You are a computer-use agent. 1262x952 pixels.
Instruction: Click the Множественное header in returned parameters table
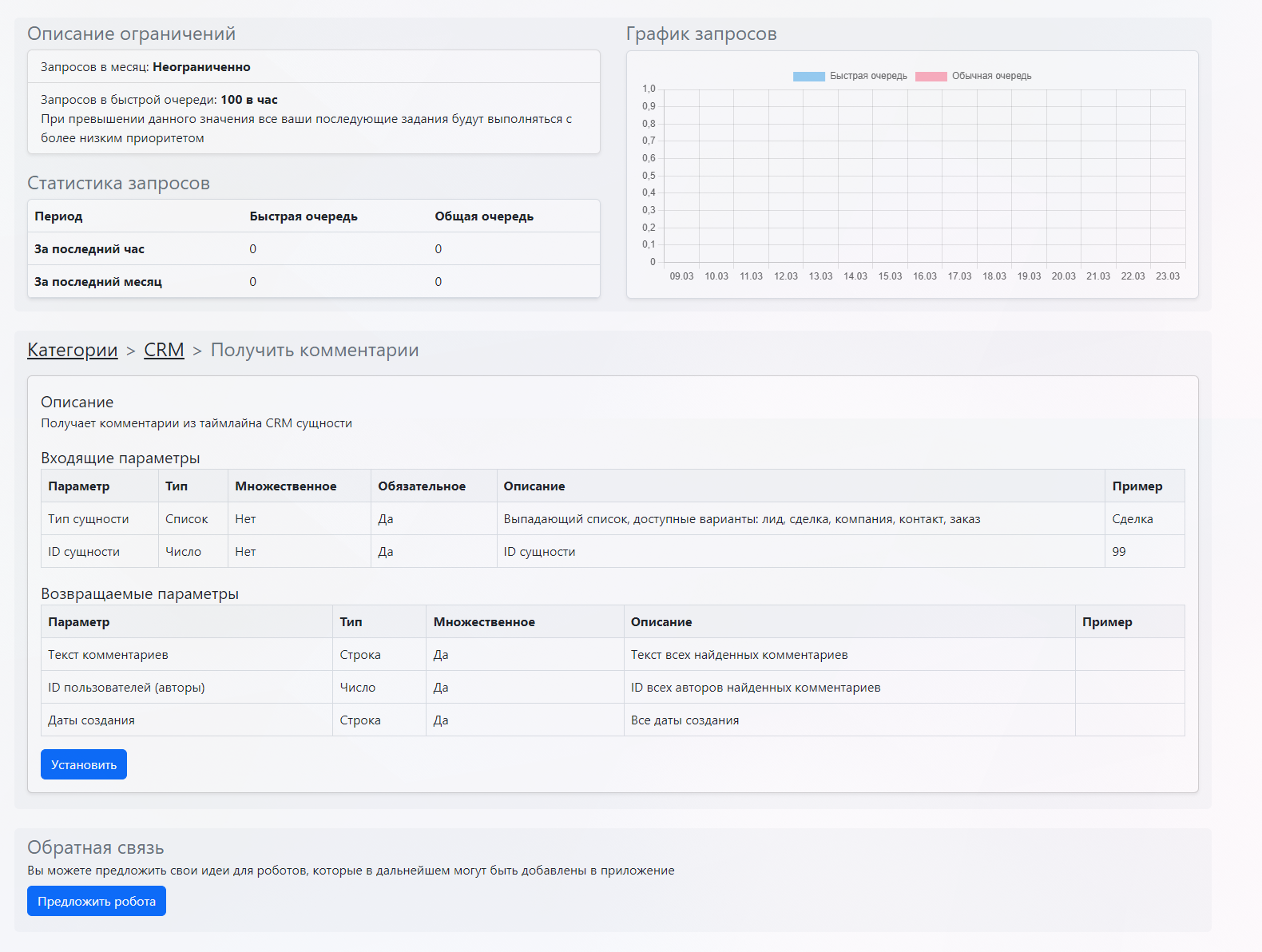[x=484, y=622]
